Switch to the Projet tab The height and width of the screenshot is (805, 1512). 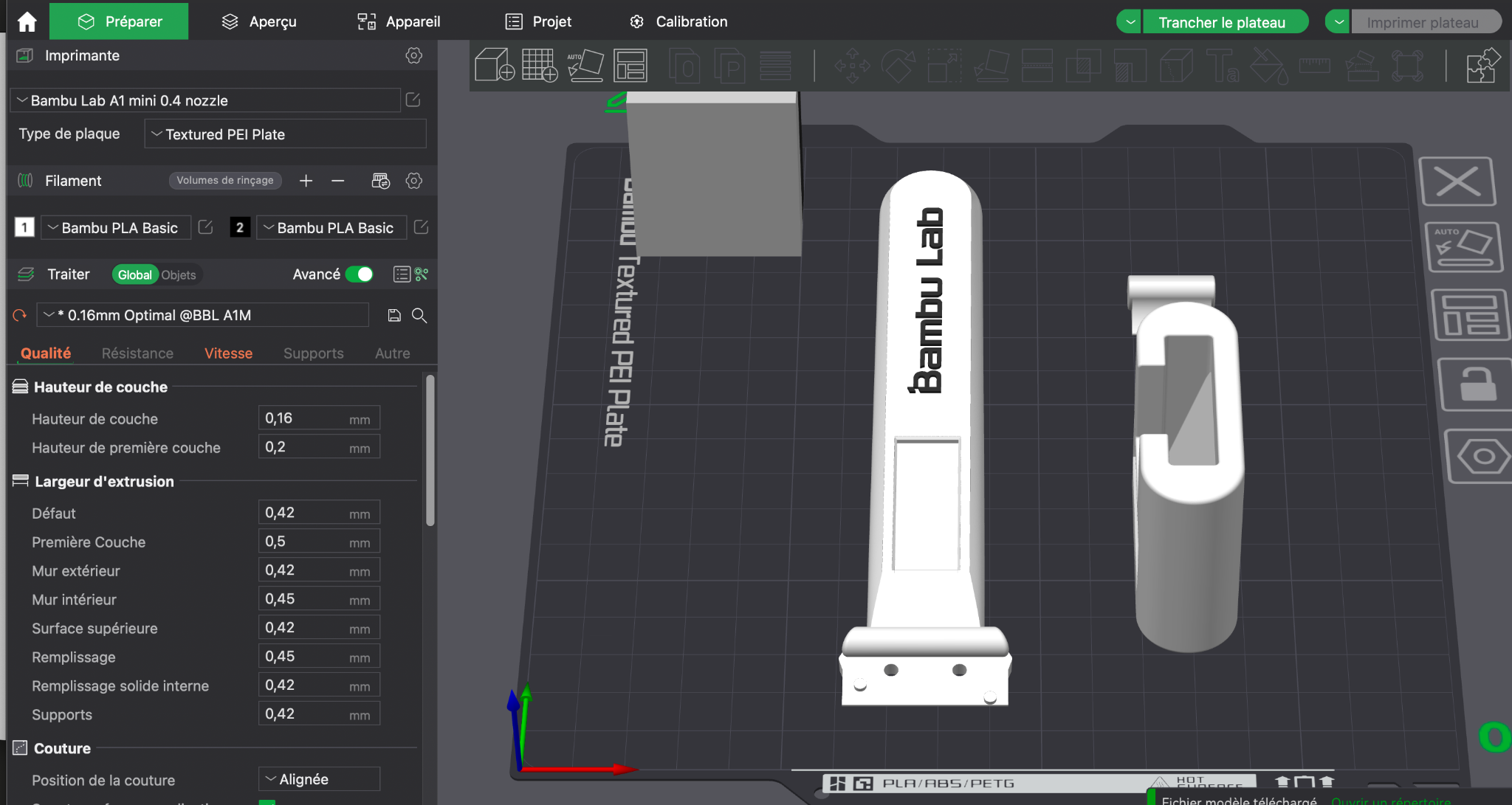[538, 21]
